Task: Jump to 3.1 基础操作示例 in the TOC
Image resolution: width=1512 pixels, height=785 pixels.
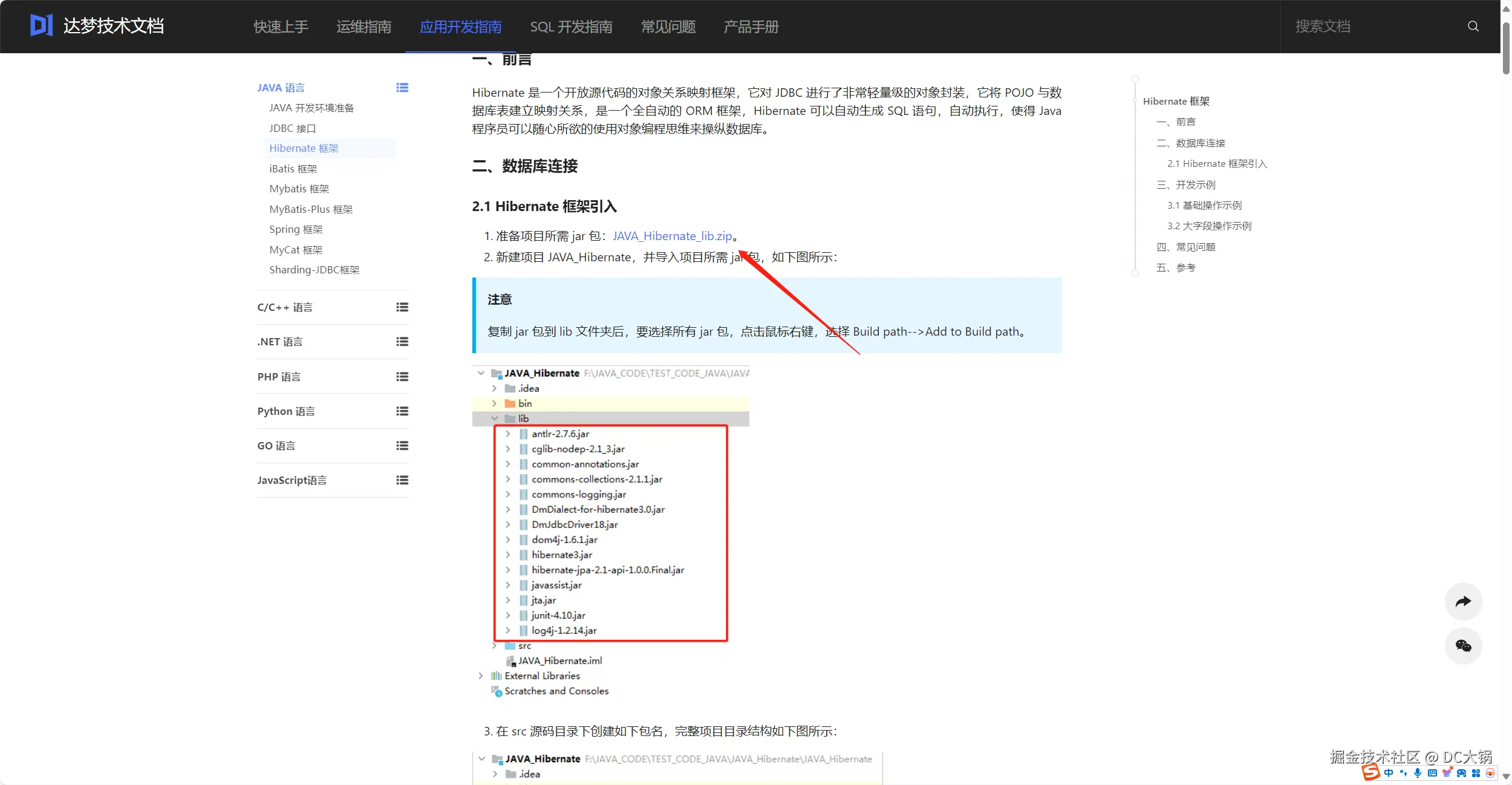Action: (1204, 204)
